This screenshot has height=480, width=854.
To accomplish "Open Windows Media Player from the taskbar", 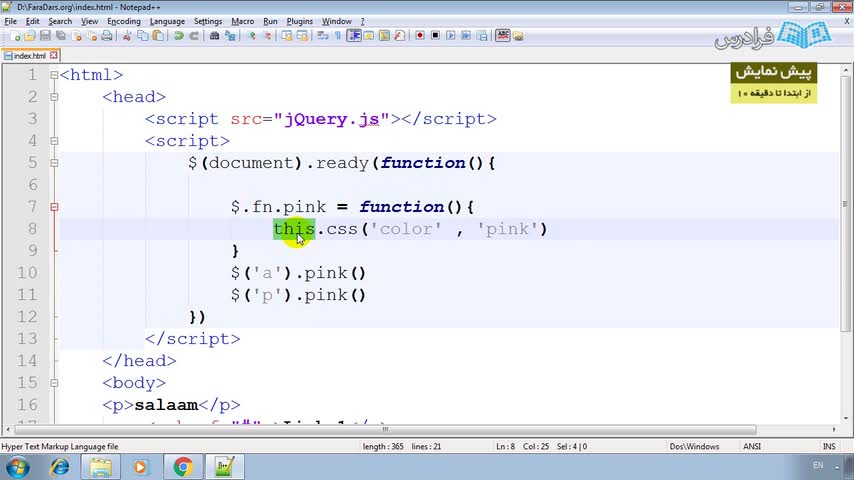I will click(140, 467).
